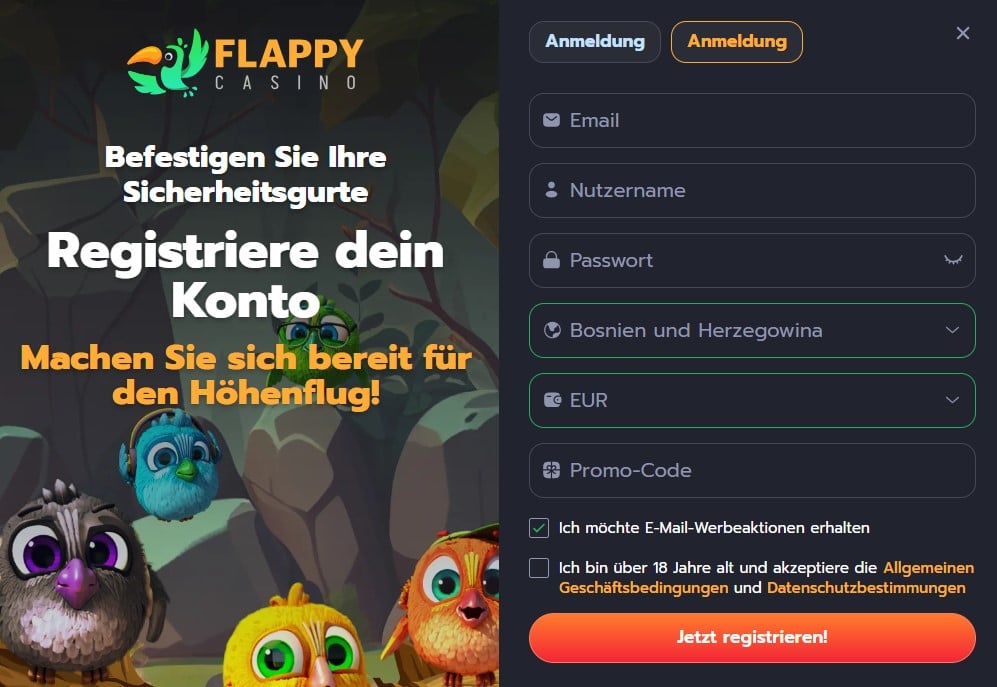The height and width of the screenshot is (687, 997).
Task: Switch to the gray Anmeldung tab
Action: (x=595, y=42)
